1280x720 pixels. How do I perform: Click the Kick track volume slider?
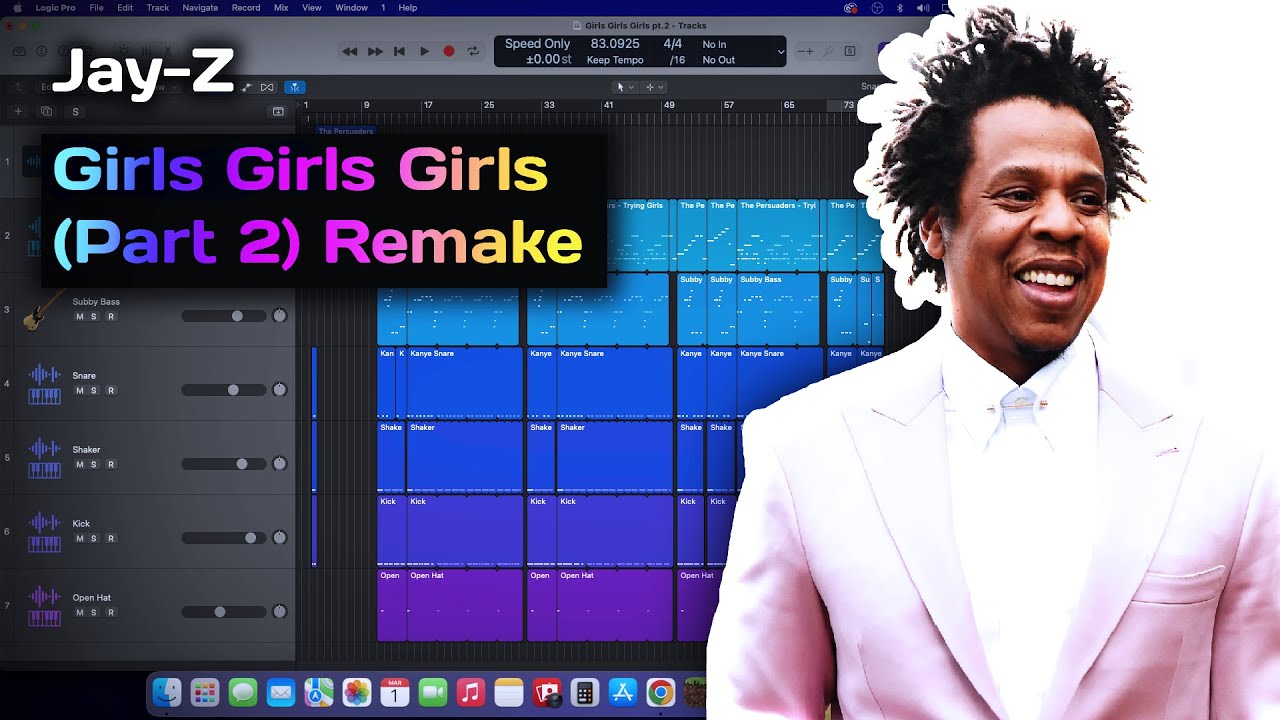[225, 538]
